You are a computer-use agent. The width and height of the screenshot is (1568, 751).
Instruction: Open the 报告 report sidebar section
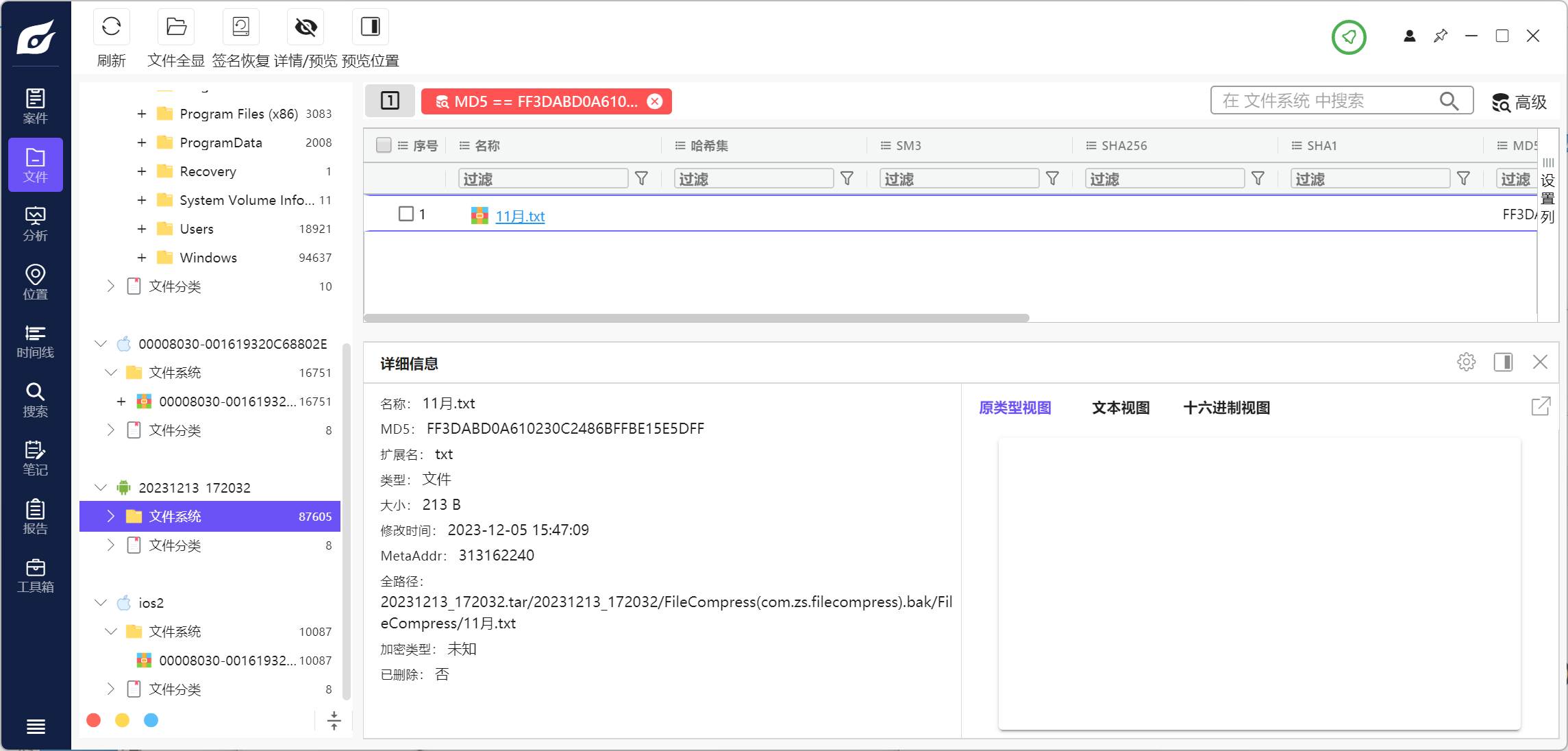click(36, 517)
